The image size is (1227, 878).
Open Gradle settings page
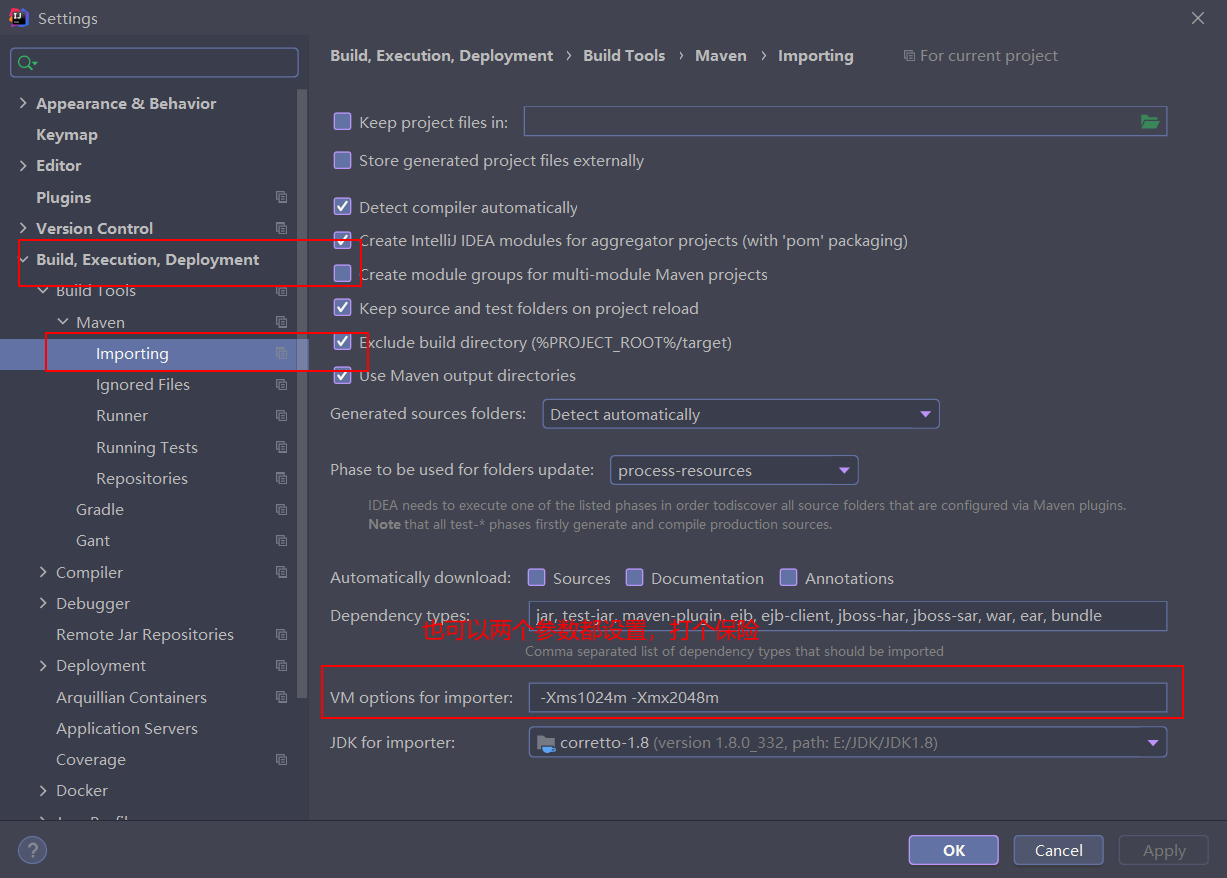[100, 509]
